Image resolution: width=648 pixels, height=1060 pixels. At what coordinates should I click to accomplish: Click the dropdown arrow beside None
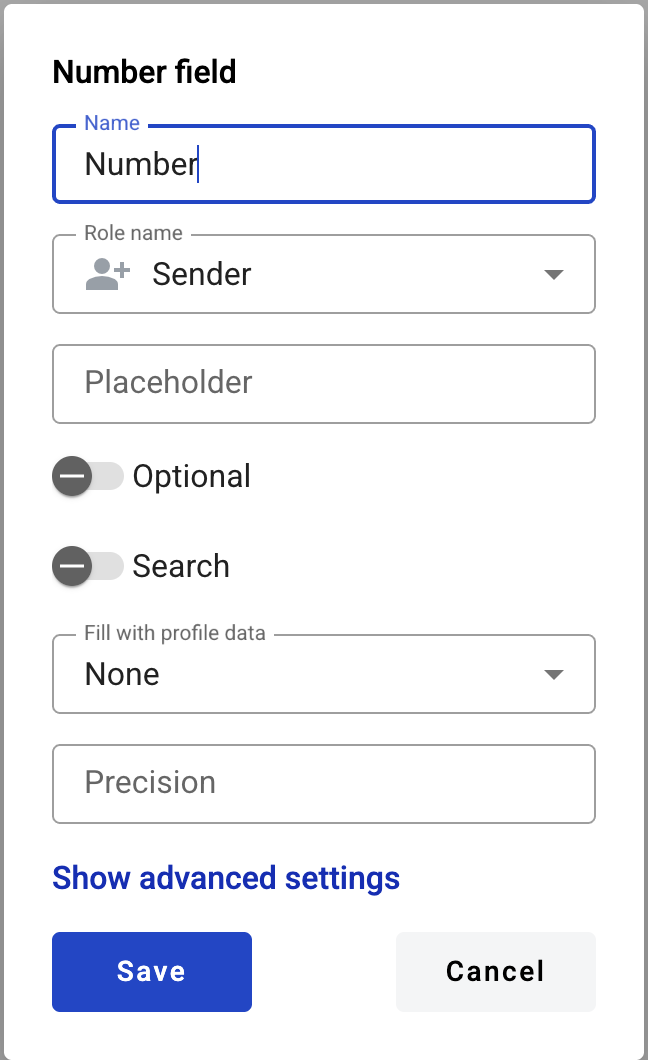[x=553, y=674]
